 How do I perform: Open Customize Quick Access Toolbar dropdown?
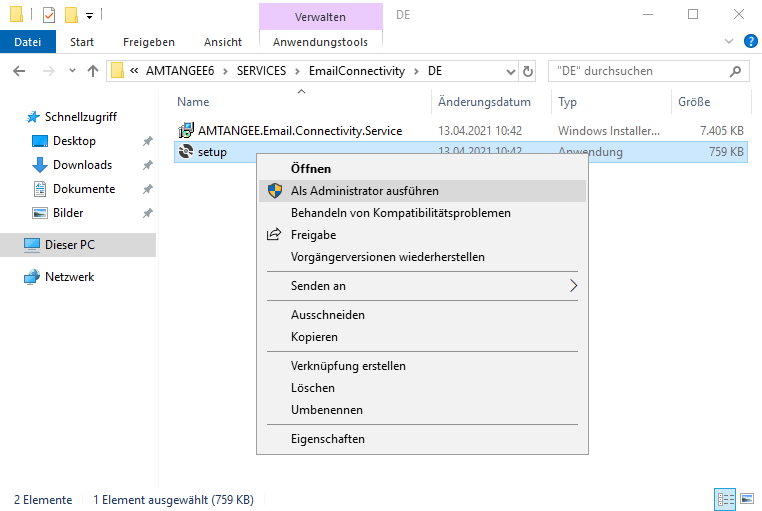[x=89, y=16]
